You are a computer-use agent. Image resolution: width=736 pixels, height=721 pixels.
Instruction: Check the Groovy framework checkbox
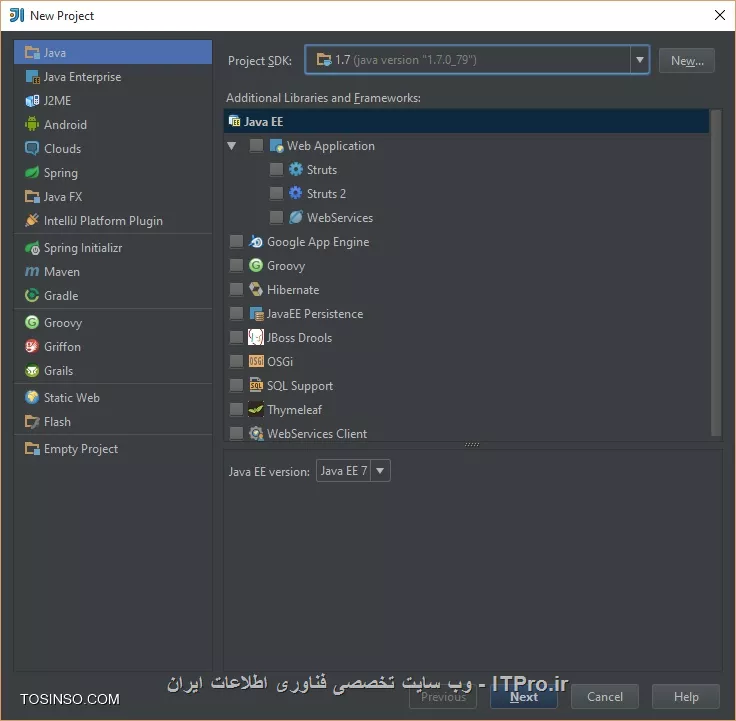[x=236, y=265]
